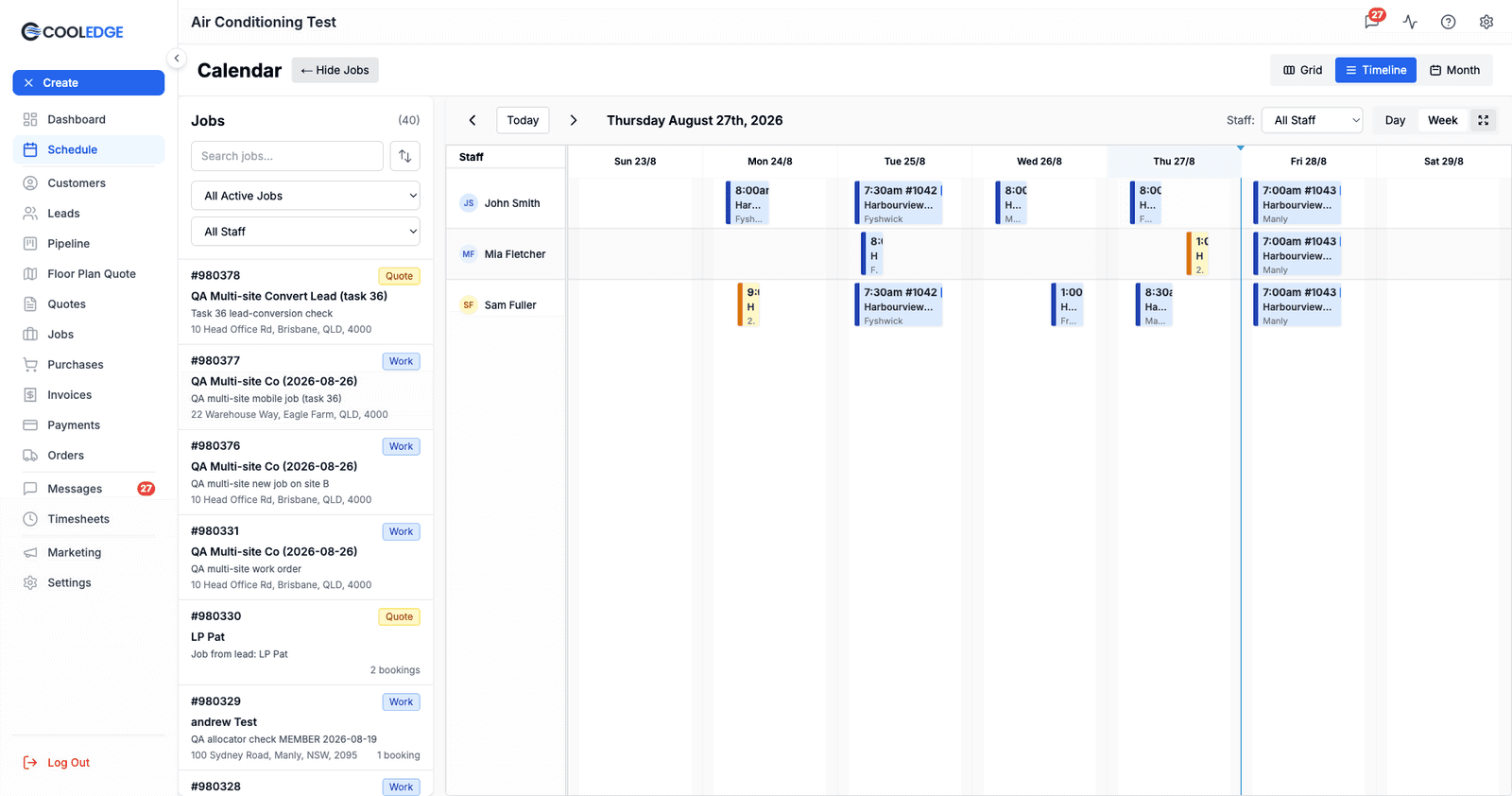This screenshot has width=1512, height=796.
Task: Click the Create button
Action: pyautogui.click(x=88, y=83)
